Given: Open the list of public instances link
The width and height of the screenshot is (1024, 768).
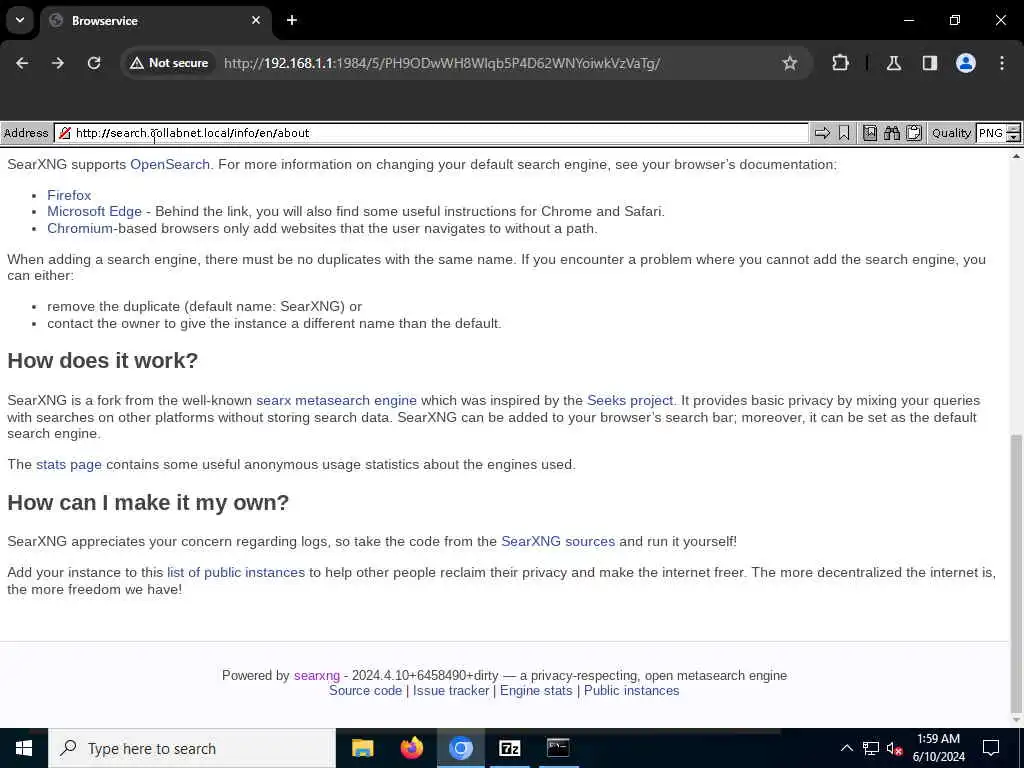Looking at the screenshot, I should coord(236,572).
